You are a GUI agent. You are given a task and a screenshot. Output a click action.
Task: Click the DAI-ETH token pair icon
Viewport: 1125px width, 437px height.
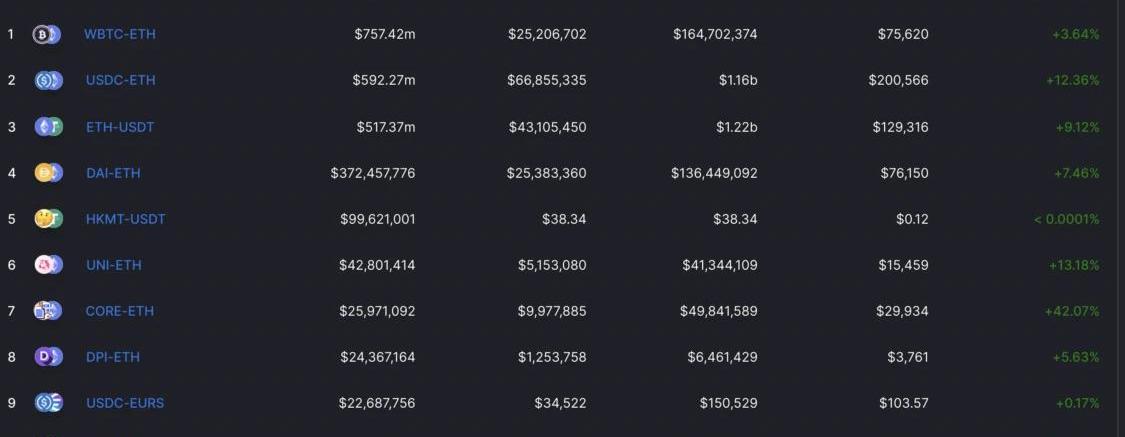[48, 172]
